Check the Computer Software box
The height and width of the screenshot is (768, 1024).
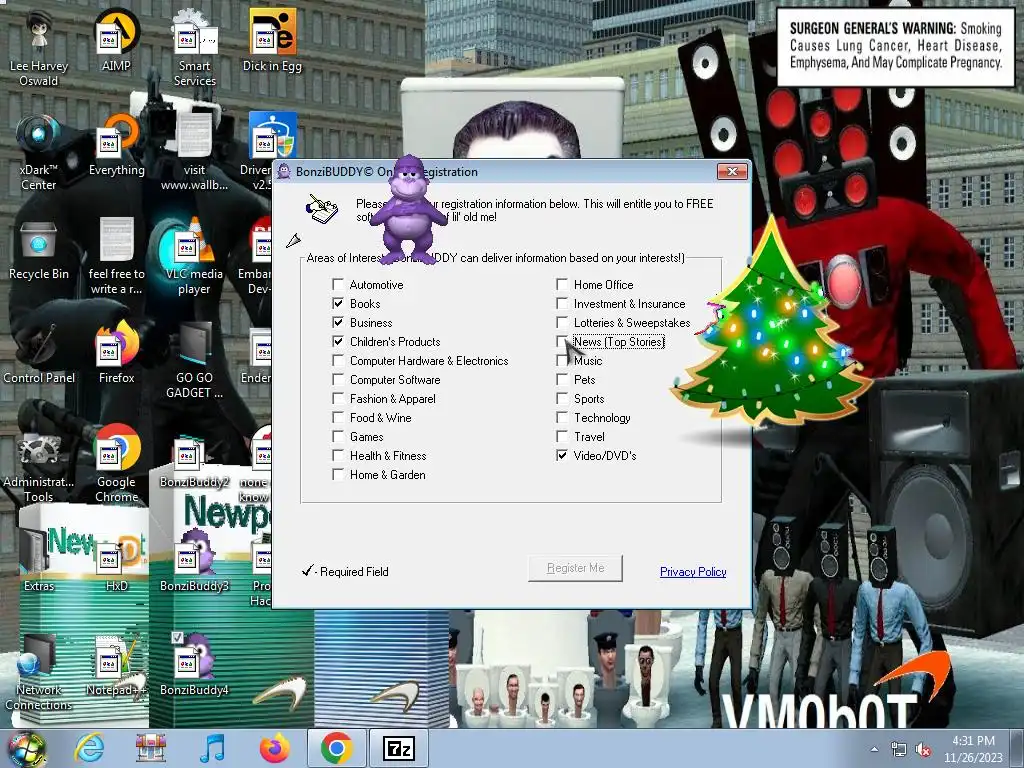[338, 379]
